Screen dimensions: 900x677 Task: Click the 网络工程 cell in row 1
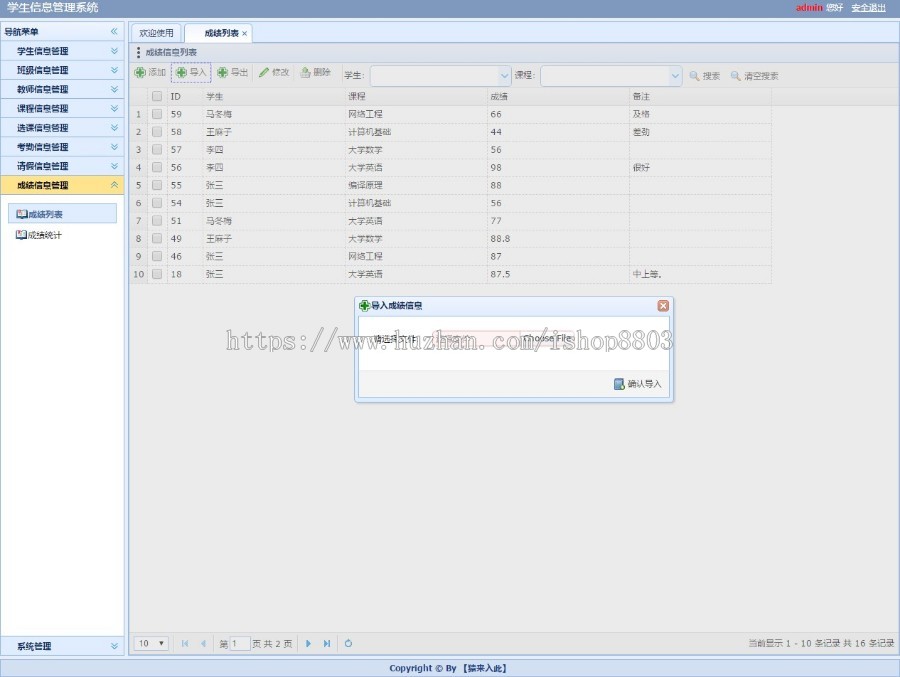coord(416,114)
